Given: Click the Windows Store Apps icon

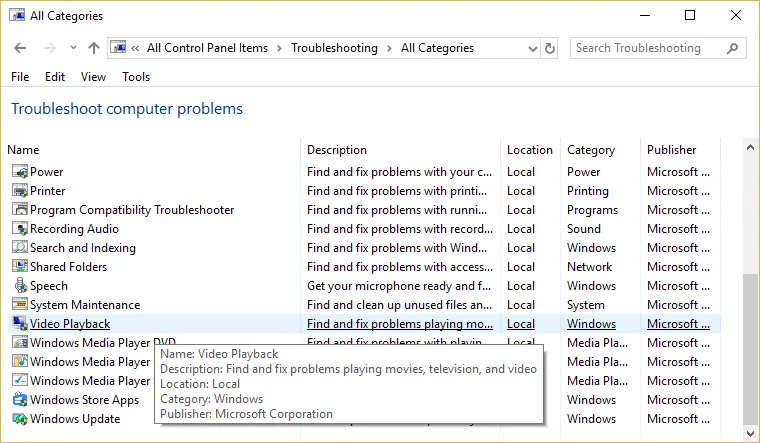Looking at the screenshot, I should point(20,399).
